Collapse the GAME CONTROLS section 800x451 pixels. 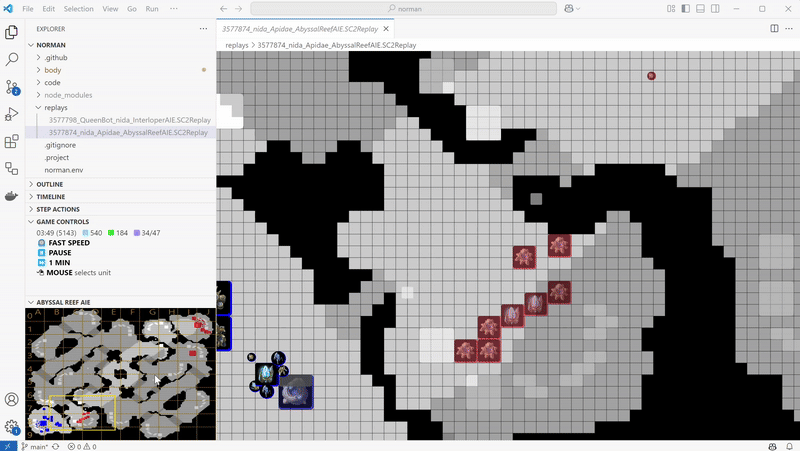click(121, 221)
